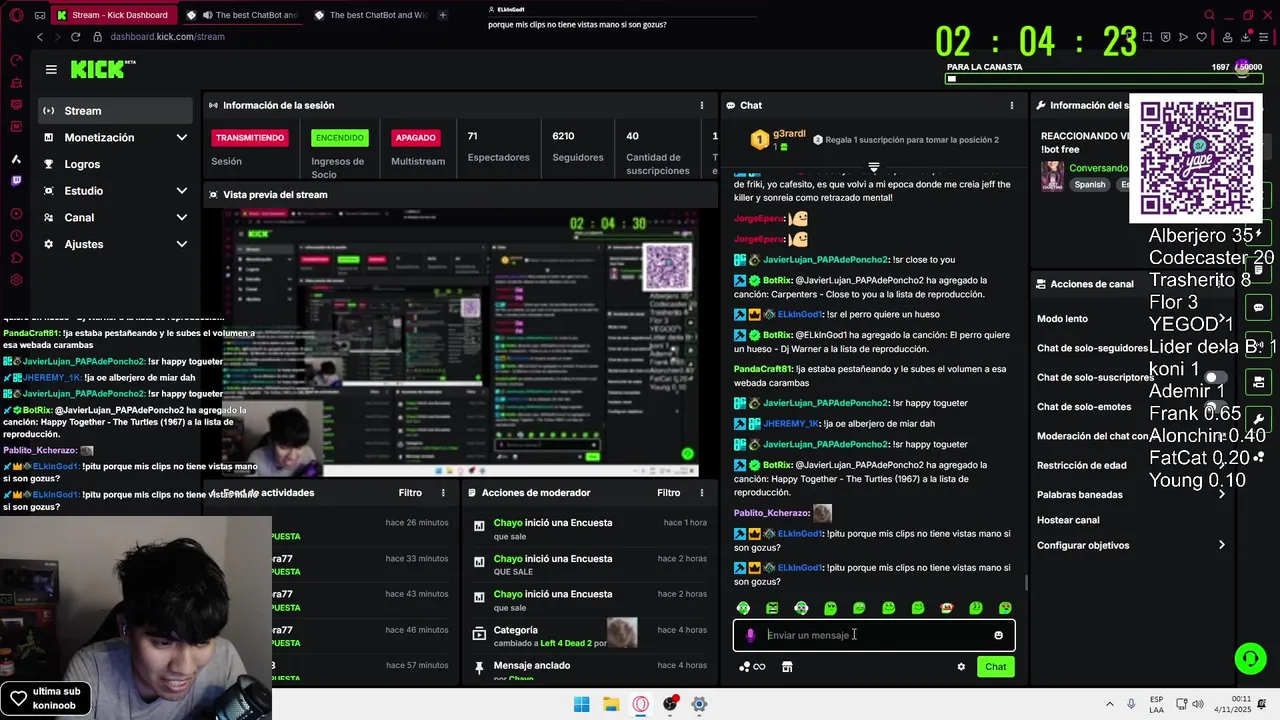Click the taskbar volume microphone icon

coord(1131,704)
